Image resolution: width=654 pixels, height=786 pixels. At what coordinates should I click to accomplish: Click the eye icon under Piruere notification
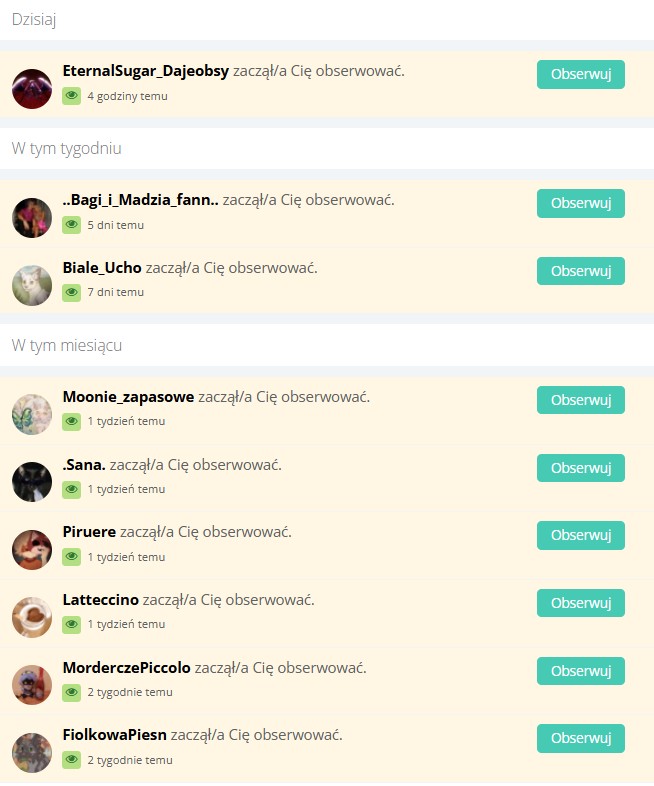(x=72, y=557)
